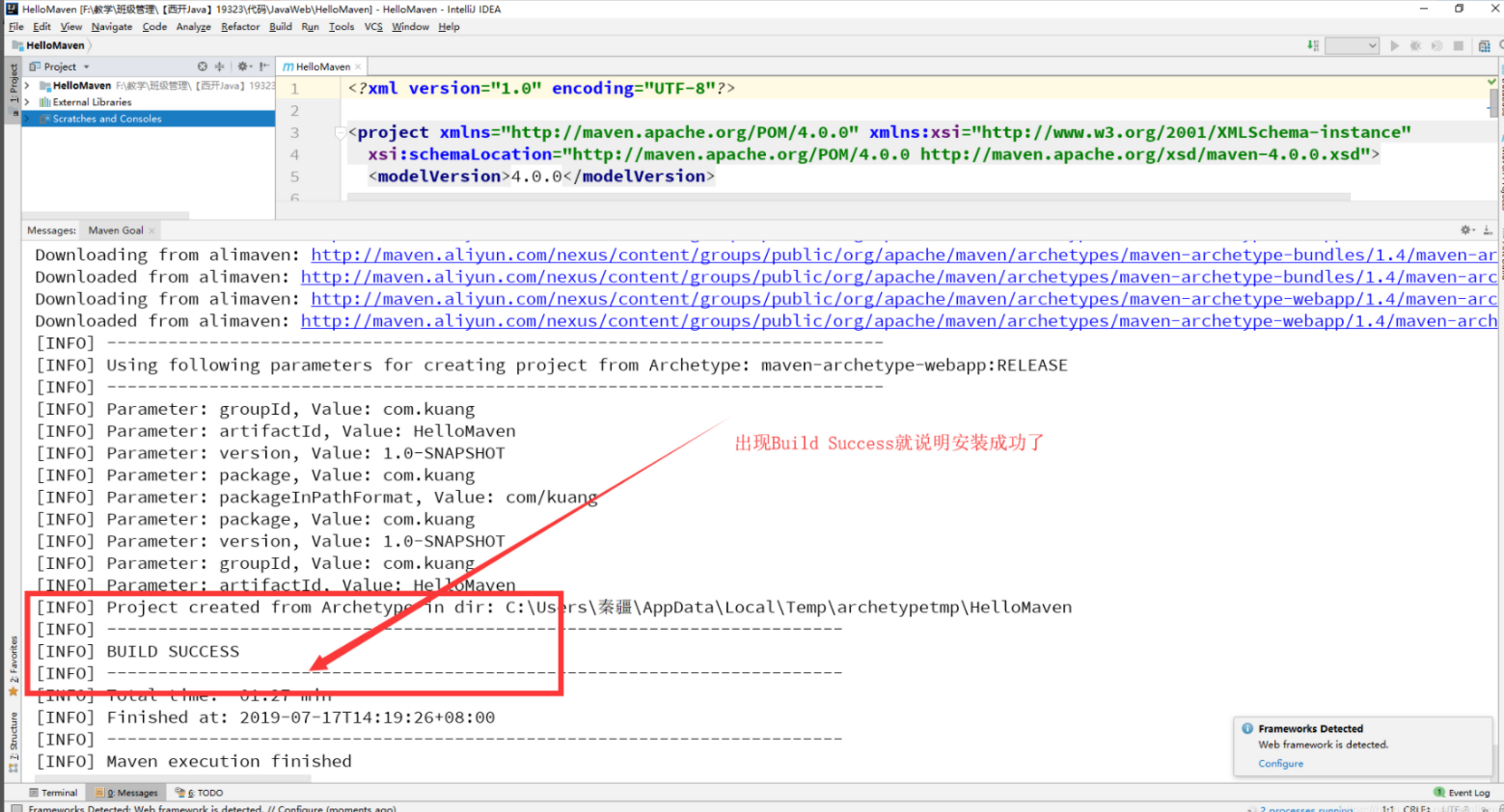
Task: Click the green inspection checkmark indicator
Action: coord(1493,83)
